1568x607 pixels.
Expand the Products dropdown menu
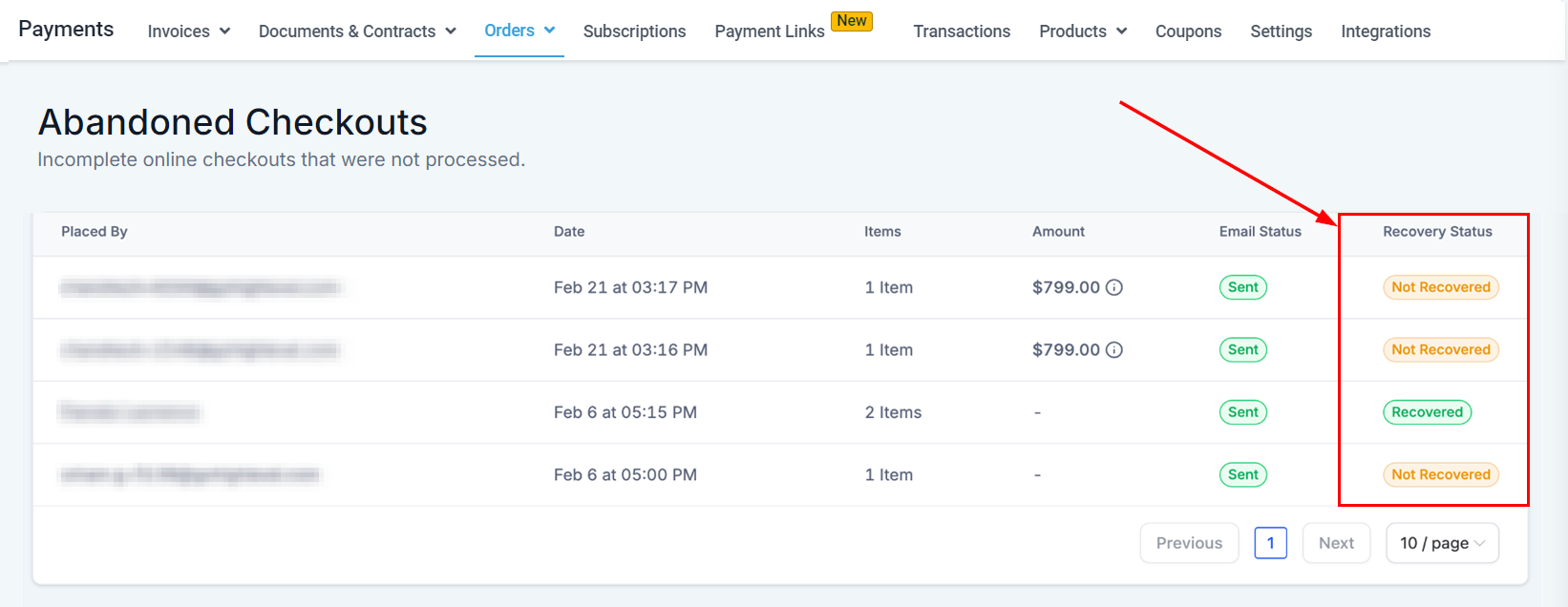[x=1082, y=31]
